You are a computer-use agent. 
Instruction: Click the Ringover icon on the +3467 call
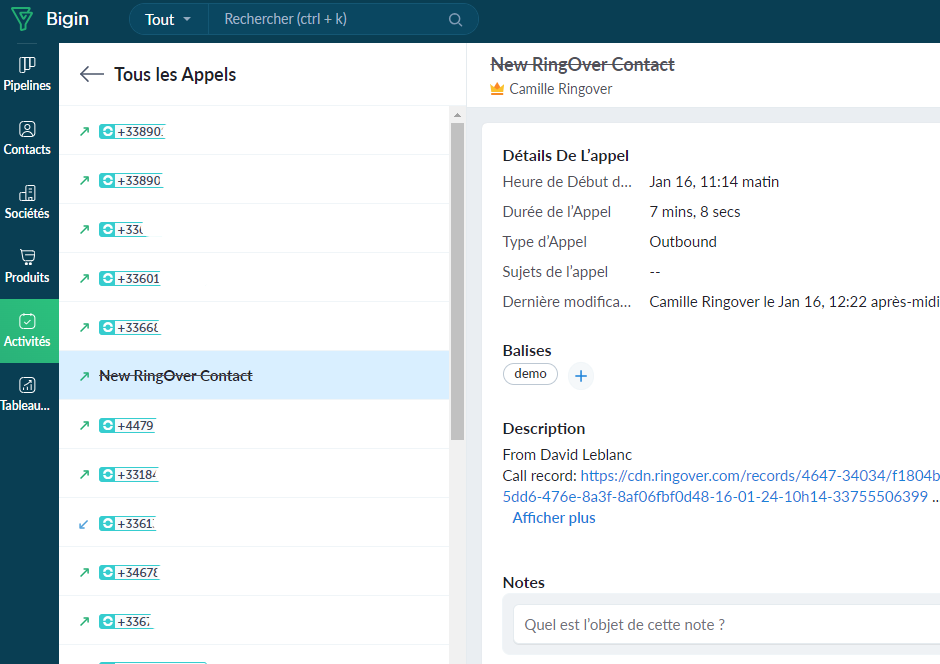point(107,572)
